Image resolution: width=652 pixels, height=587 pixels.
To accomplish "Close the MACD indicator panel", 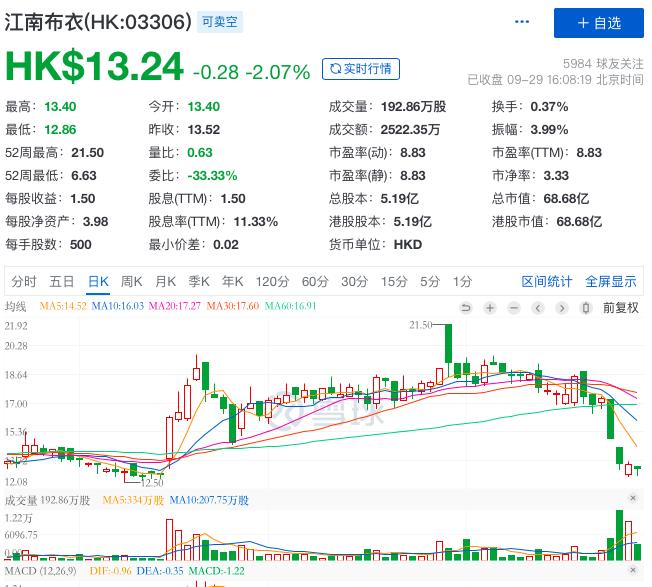I will (633, 570).
